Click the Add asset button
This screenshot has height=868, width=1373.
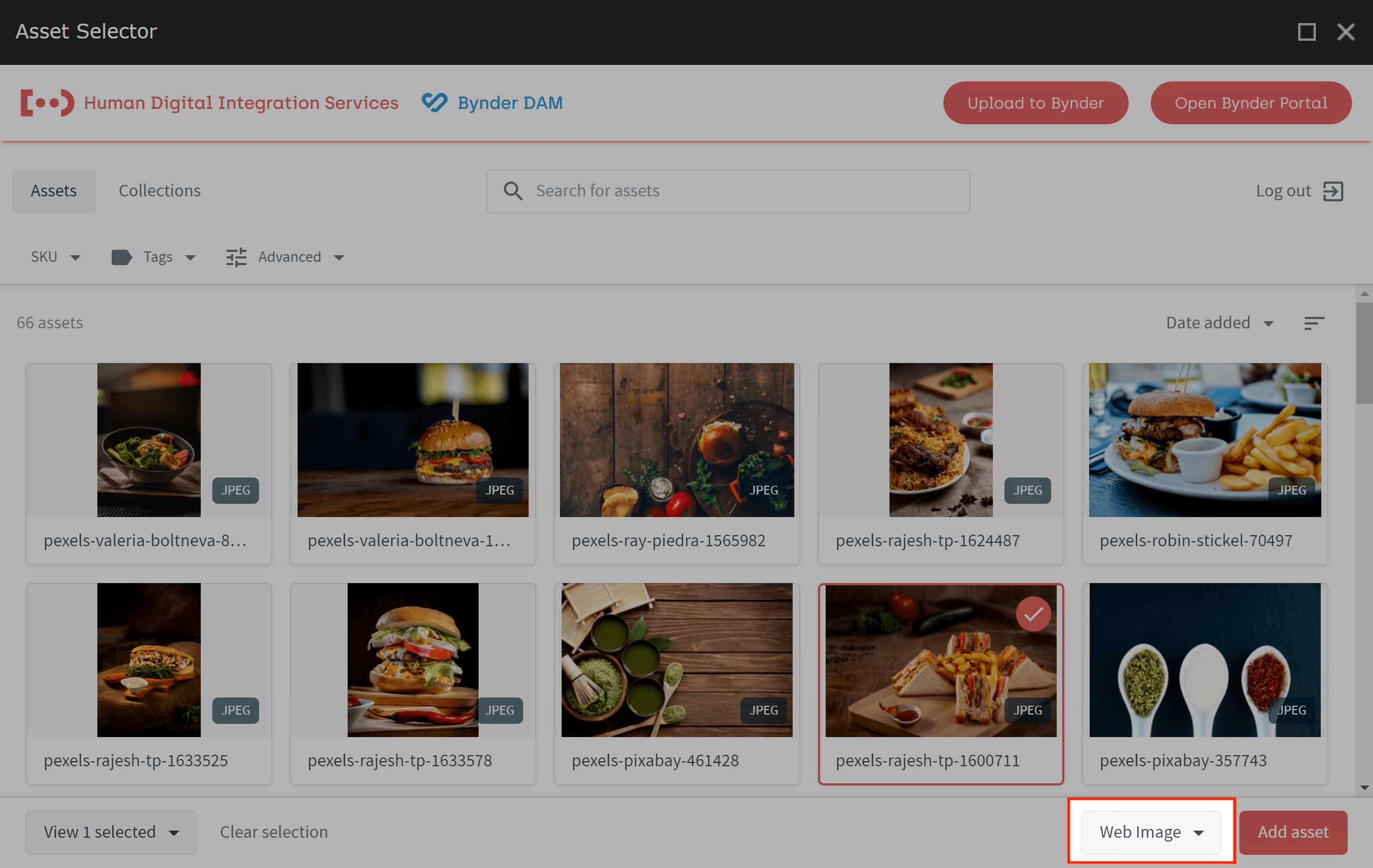tap(1293, 832)
